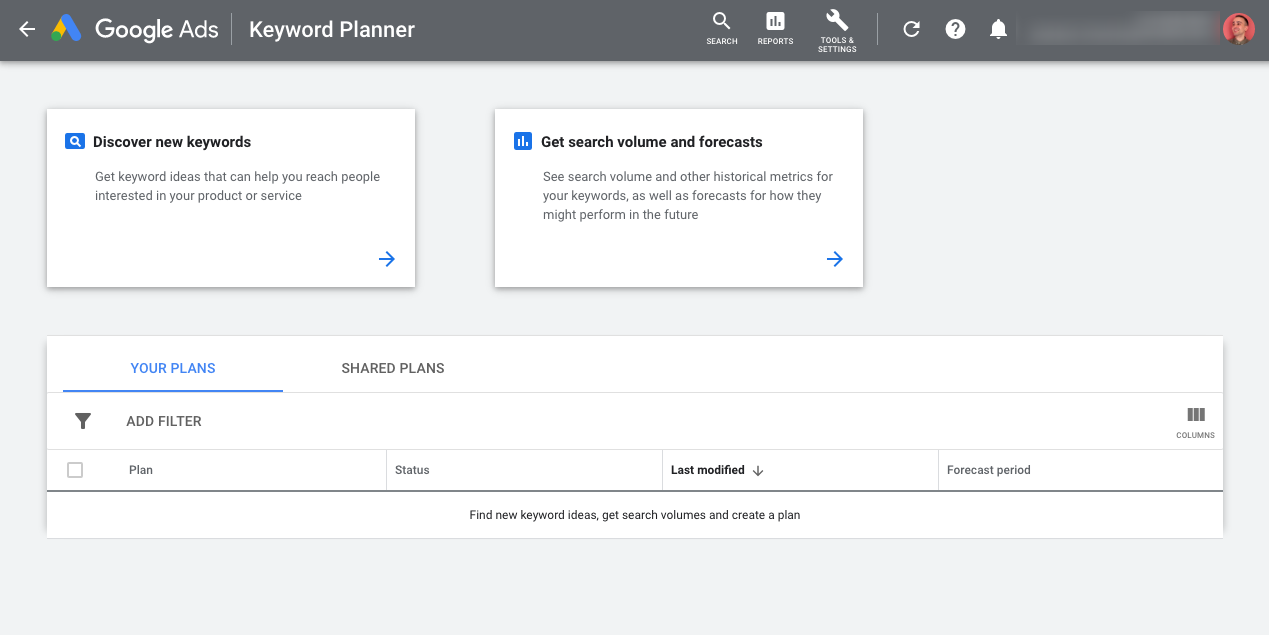Click the user profile avatar
The image size is (1269, 635).
tap(1238, 29)
